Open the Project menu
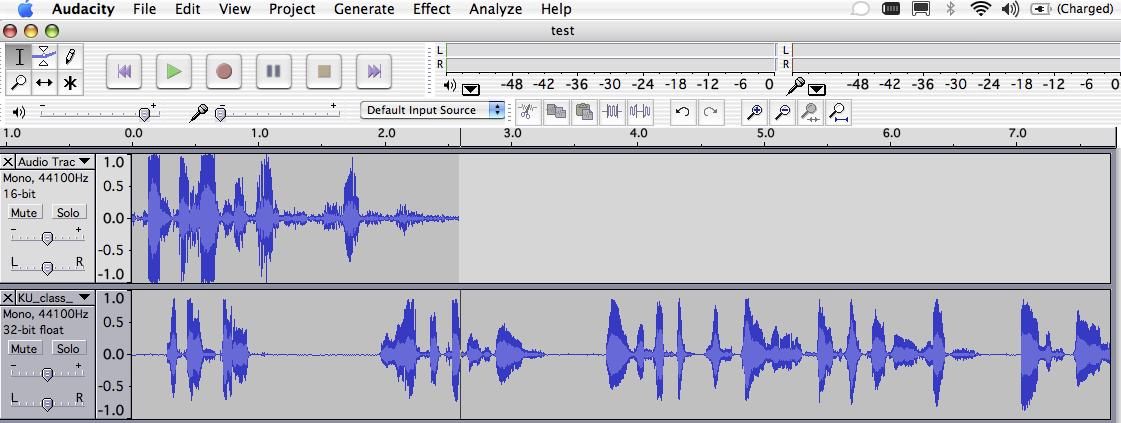Image resolution: width=1121 pixels, height=423 pixels. [x=292, y=9]
